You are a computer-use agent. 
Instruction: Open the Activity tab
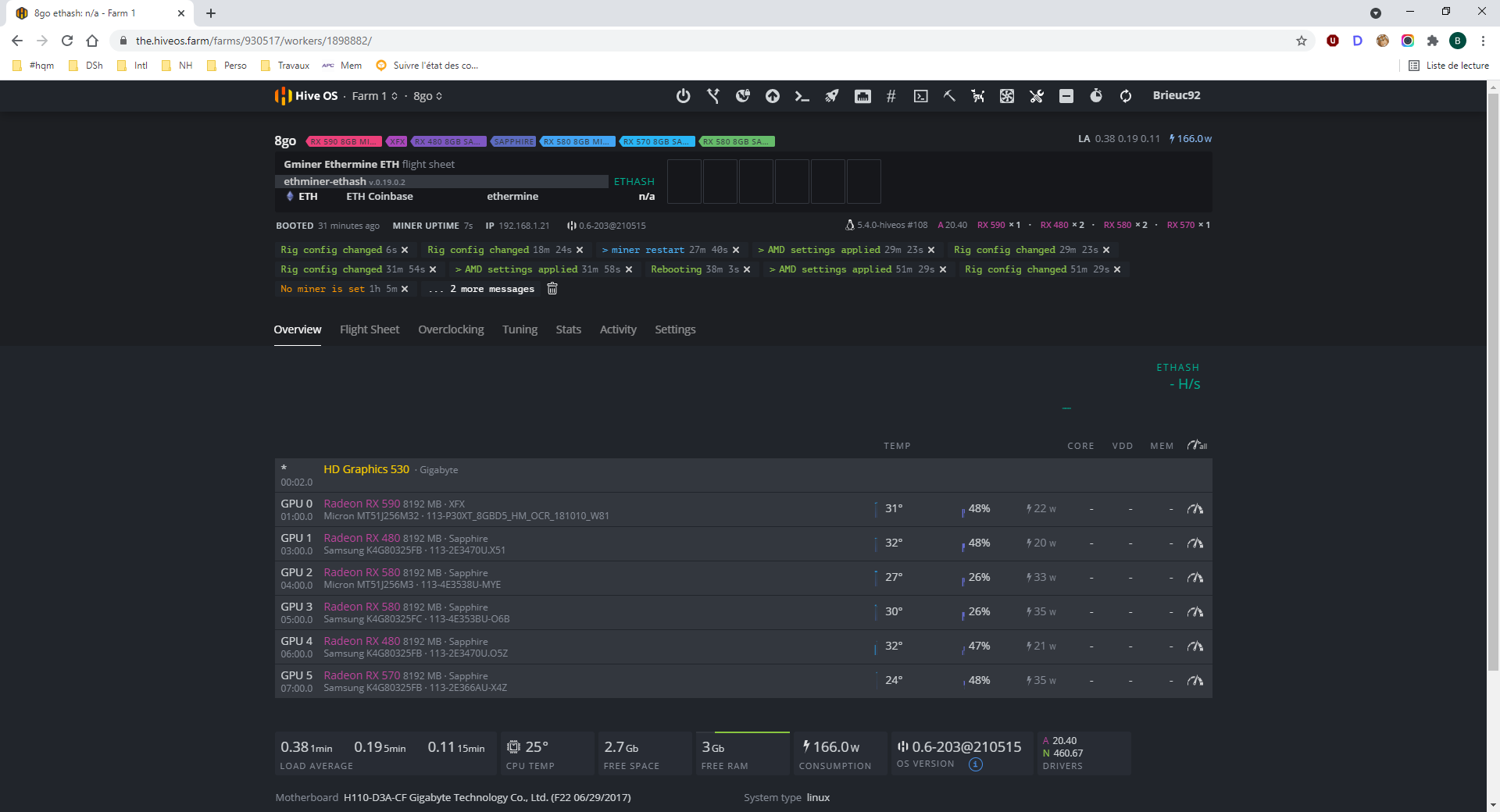[x=618, y=329]
